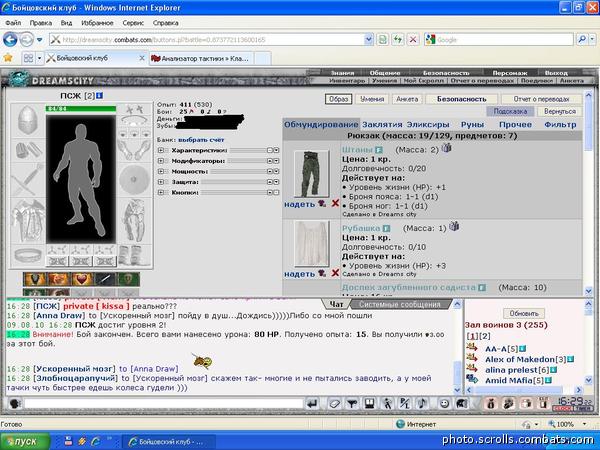Click the body armor equipment slot
The width and height of the screenshot is (600, 450).
point(28,221)
